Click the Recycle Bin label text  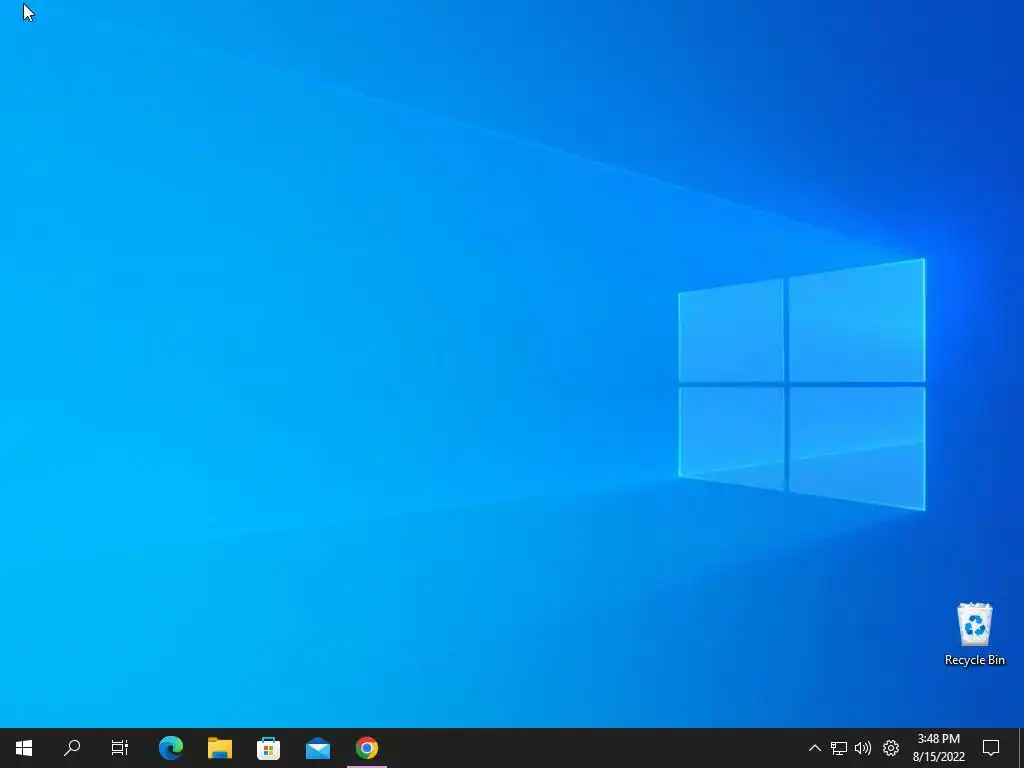coord(974,660)
